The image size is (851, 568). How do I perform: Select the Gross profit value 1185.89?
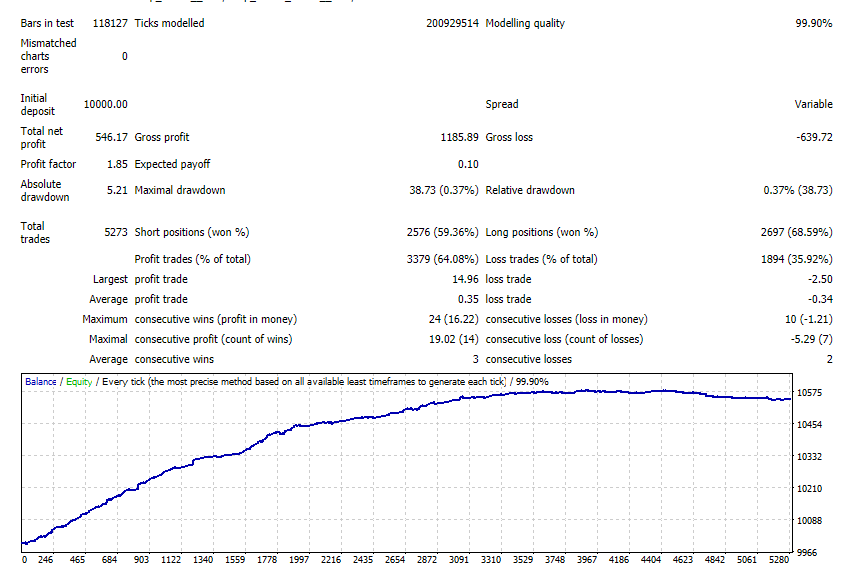click(459, 137)
